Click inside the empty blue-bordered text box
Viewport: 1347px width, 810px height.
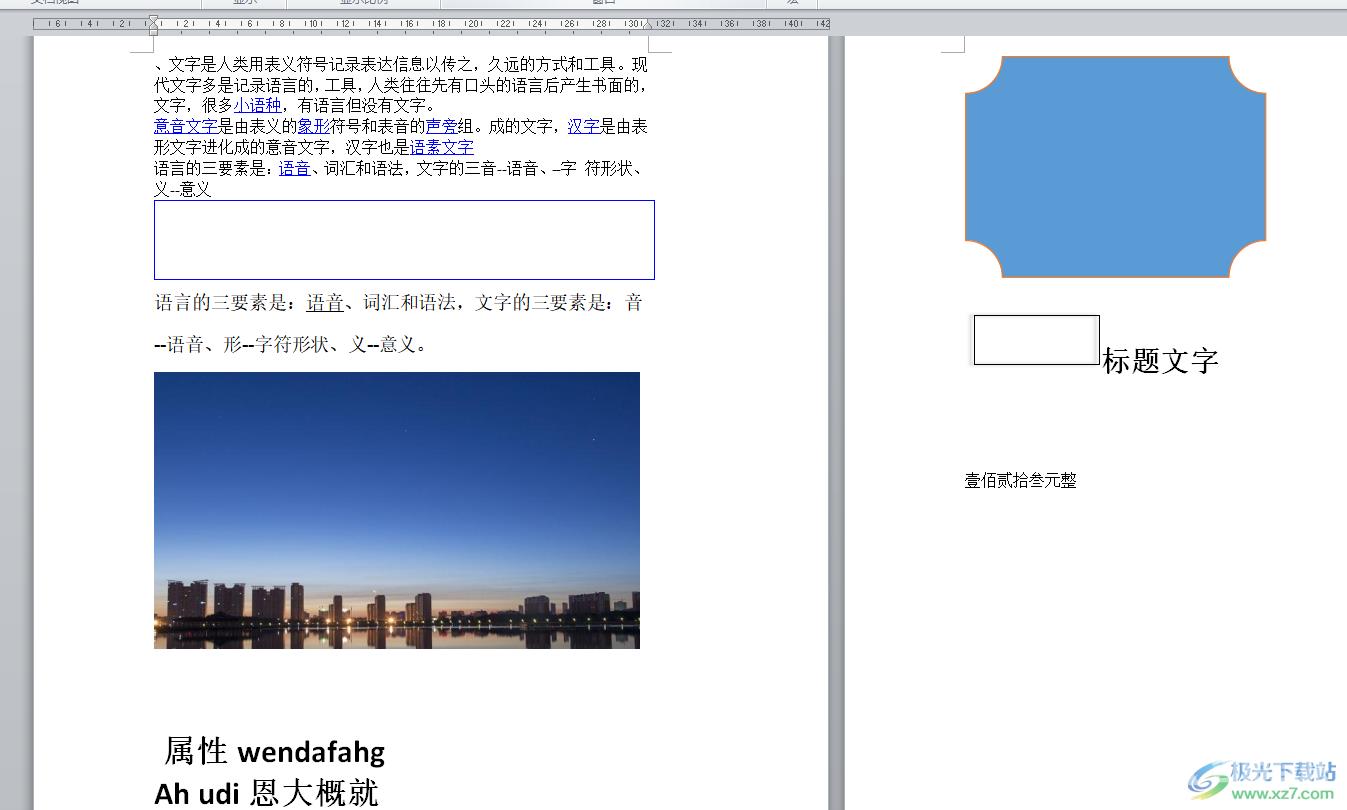point(404,240)
